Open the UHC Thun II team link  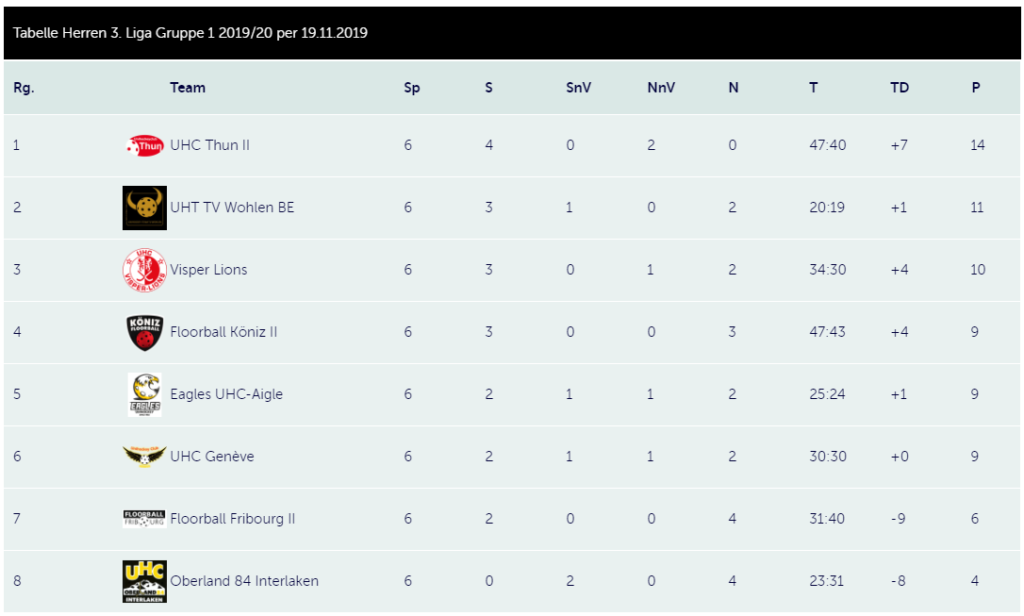(210, 145)
